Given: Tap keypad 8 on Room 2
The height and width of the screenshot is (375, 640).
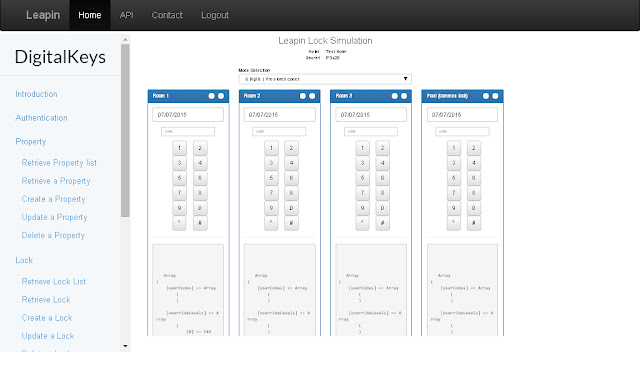Looking at the screenshot, I should [x=291, y=193].
